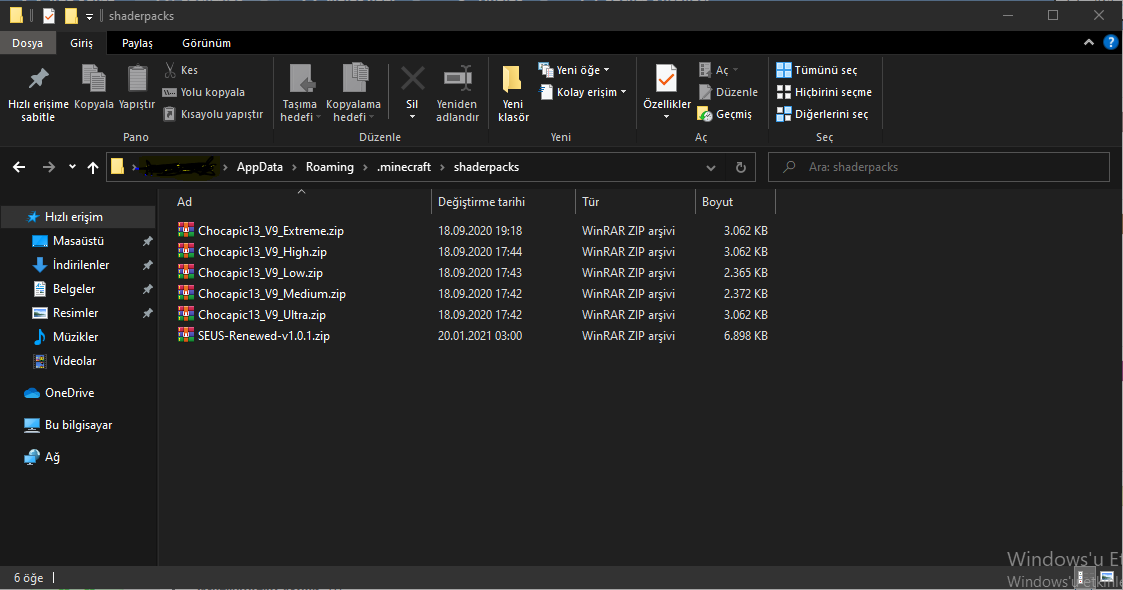The image size is (1123, 590).
Task: Switch to the Görünüm ribbon tab
Action: pos(206,43)
